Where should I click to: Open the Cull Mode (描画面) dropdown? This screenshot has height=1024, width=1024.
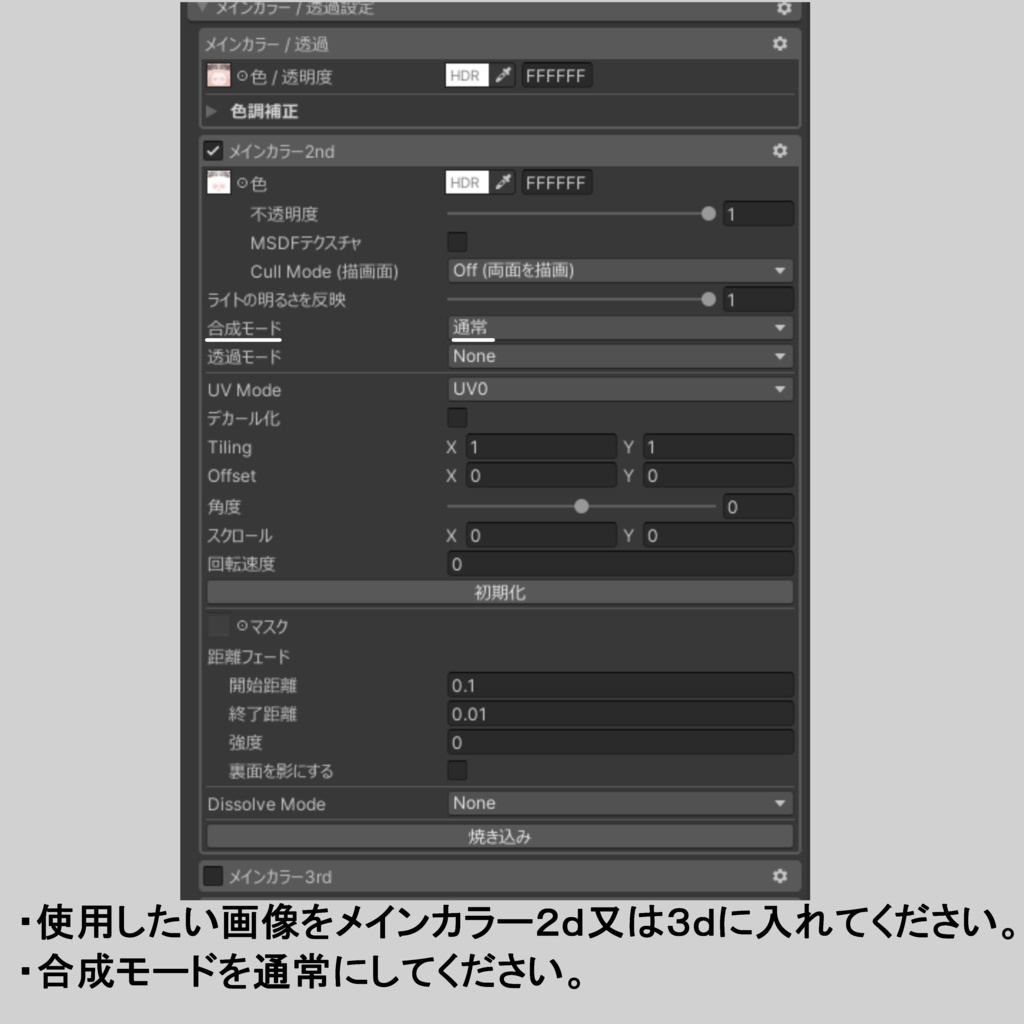click(x=620, y=270)
